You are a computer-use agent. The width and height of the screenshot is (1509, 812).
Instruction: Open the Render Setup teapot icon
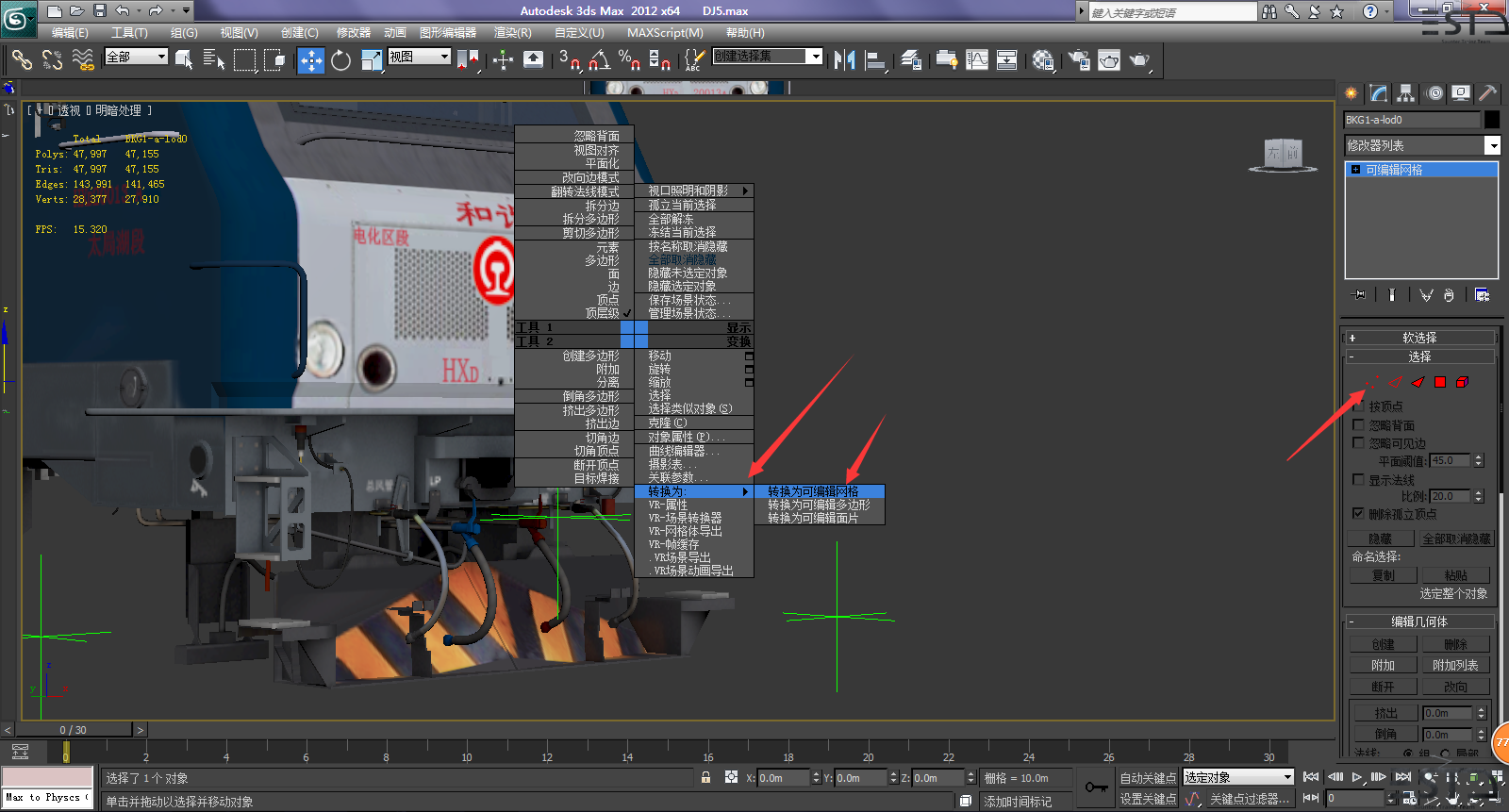(1079, 60)
